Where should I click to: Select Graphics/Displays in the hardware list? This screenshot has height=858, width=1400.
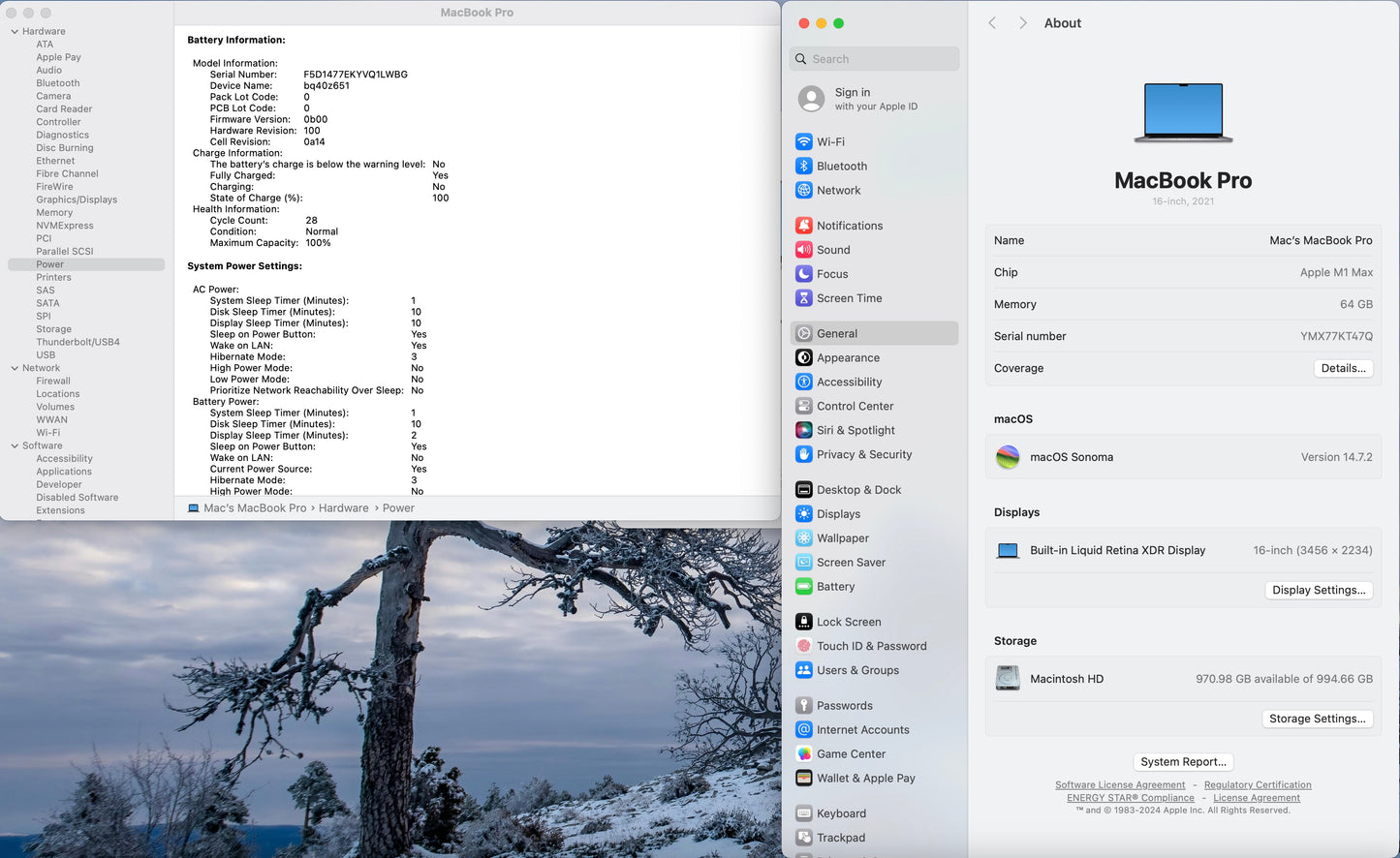(77, 199)
